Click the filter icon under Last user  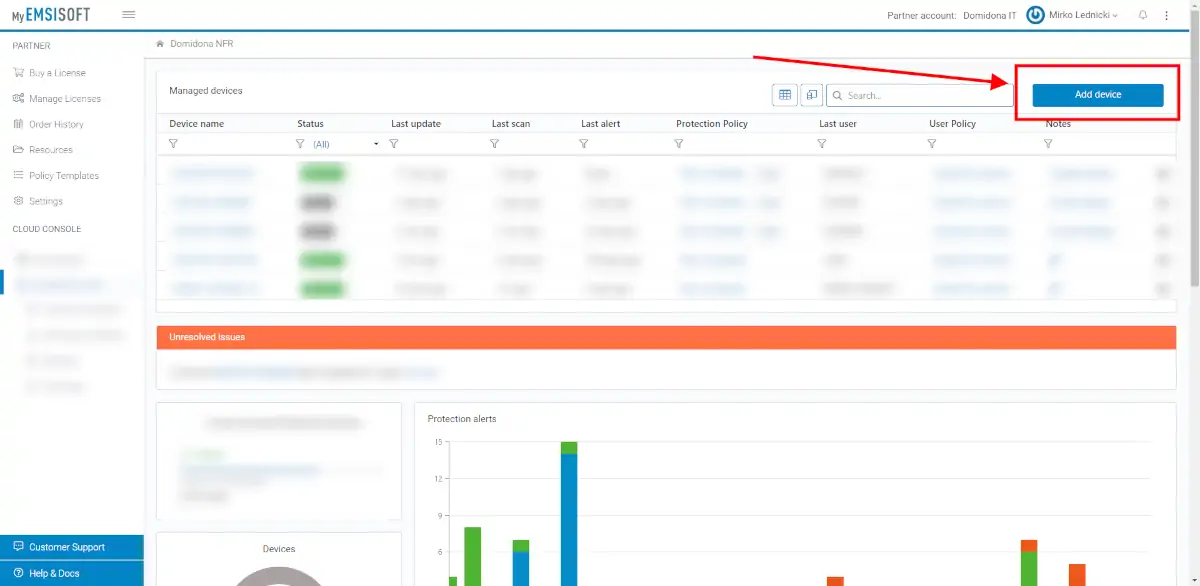point(822,144)
